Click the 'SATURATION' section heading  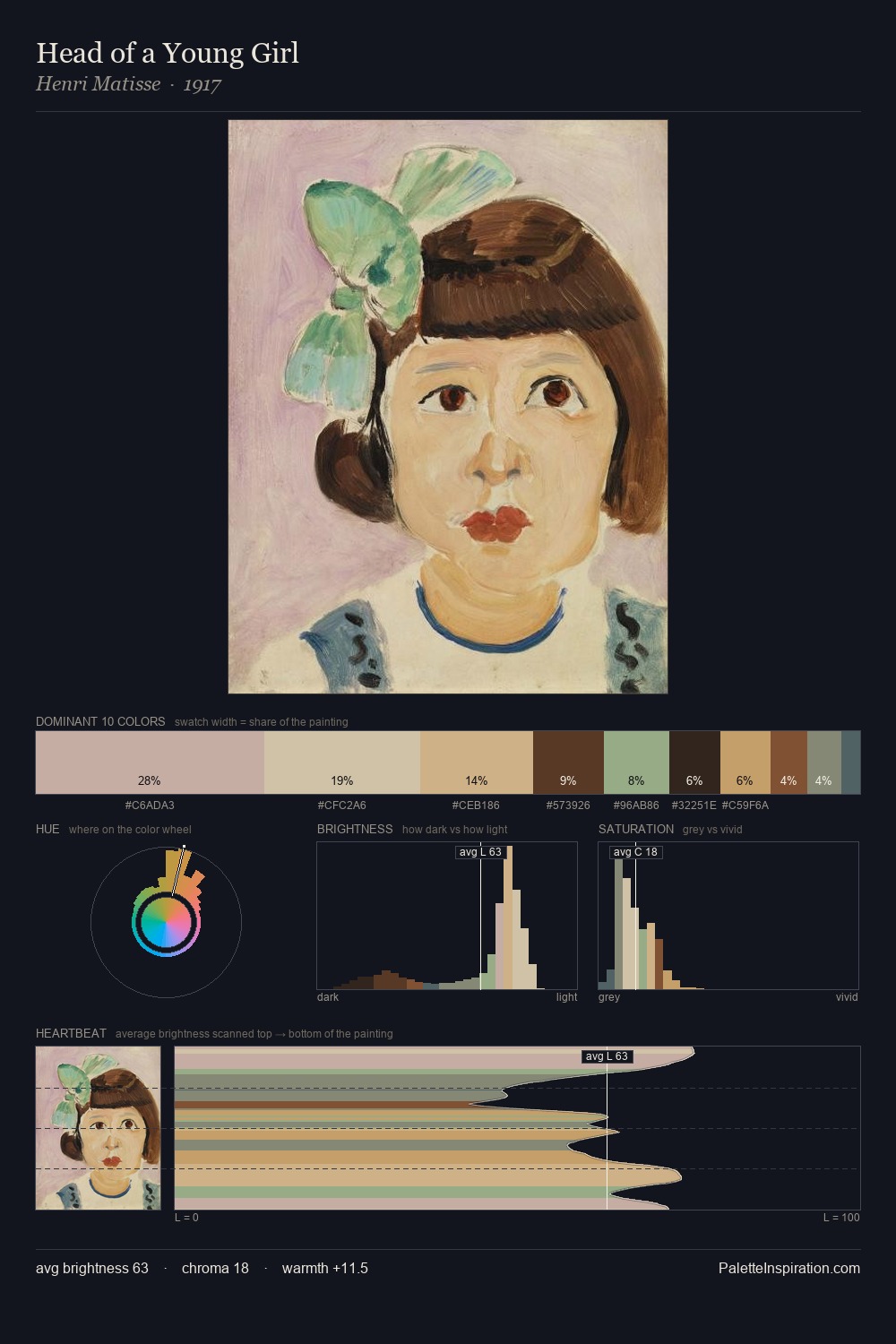pos(636,829)
